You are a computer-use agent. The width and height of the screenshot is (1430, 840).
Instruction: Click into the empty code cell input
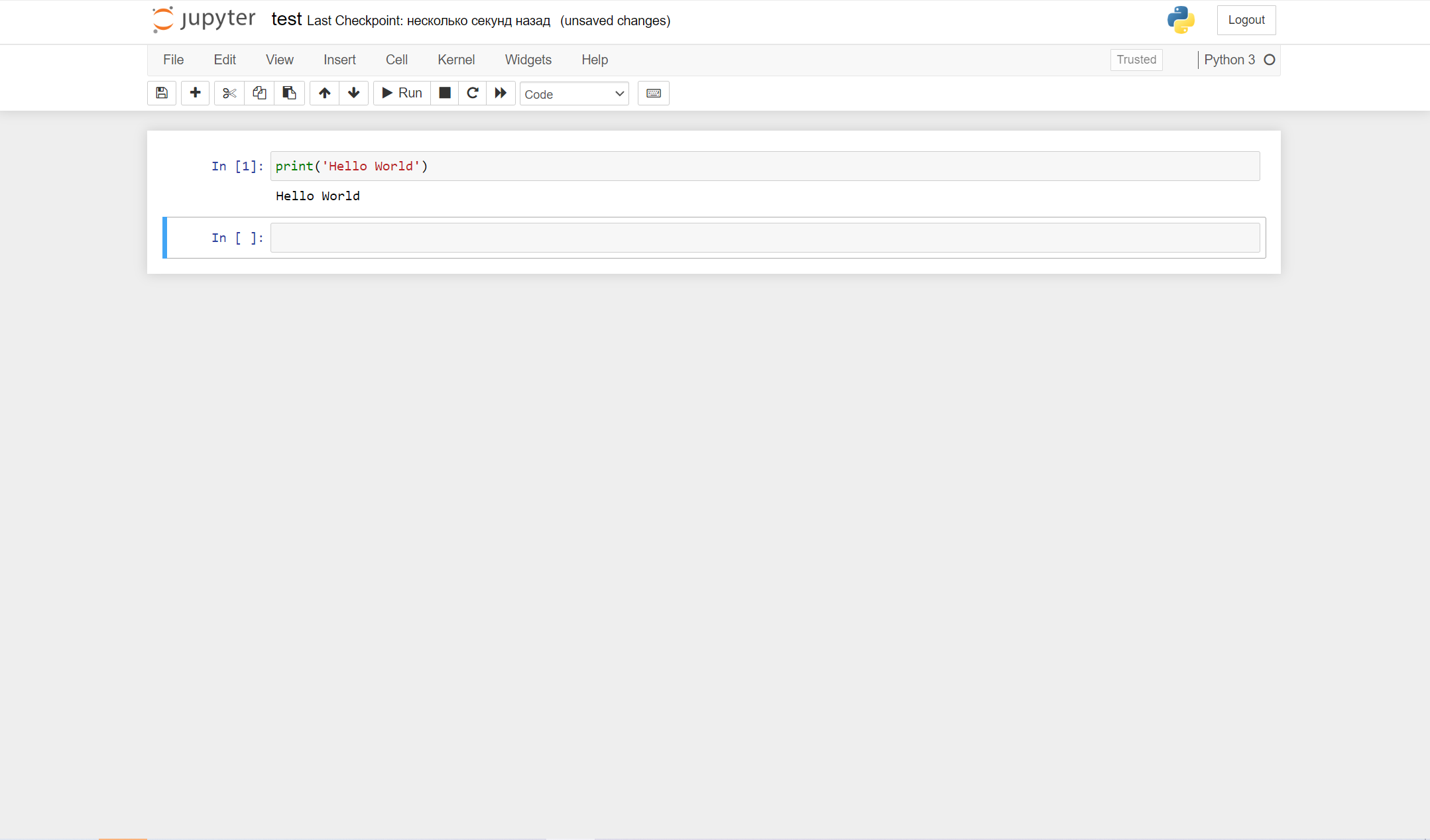764,238
